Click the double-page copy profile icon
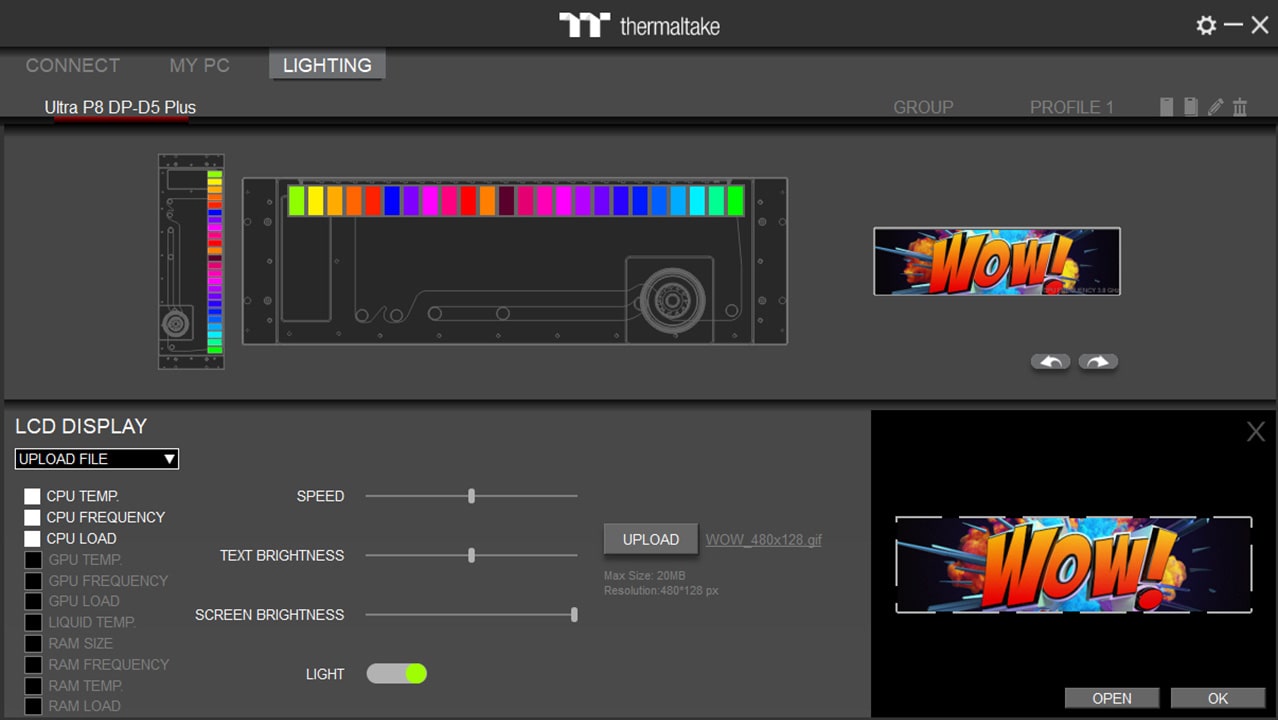This screenshot has height=720, width=1278. 1190,107
